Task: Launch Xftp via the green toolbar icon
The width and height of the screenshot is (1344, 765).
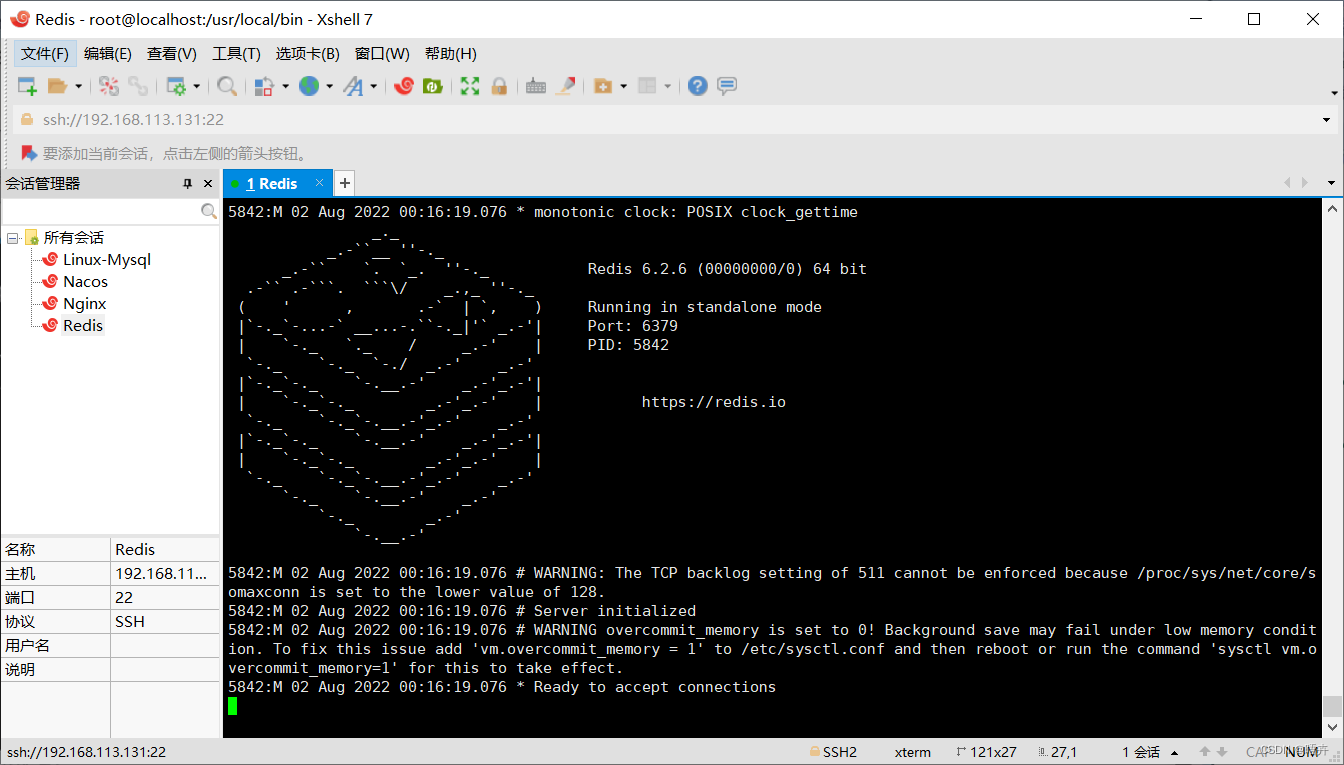Action: pos(432,86)
